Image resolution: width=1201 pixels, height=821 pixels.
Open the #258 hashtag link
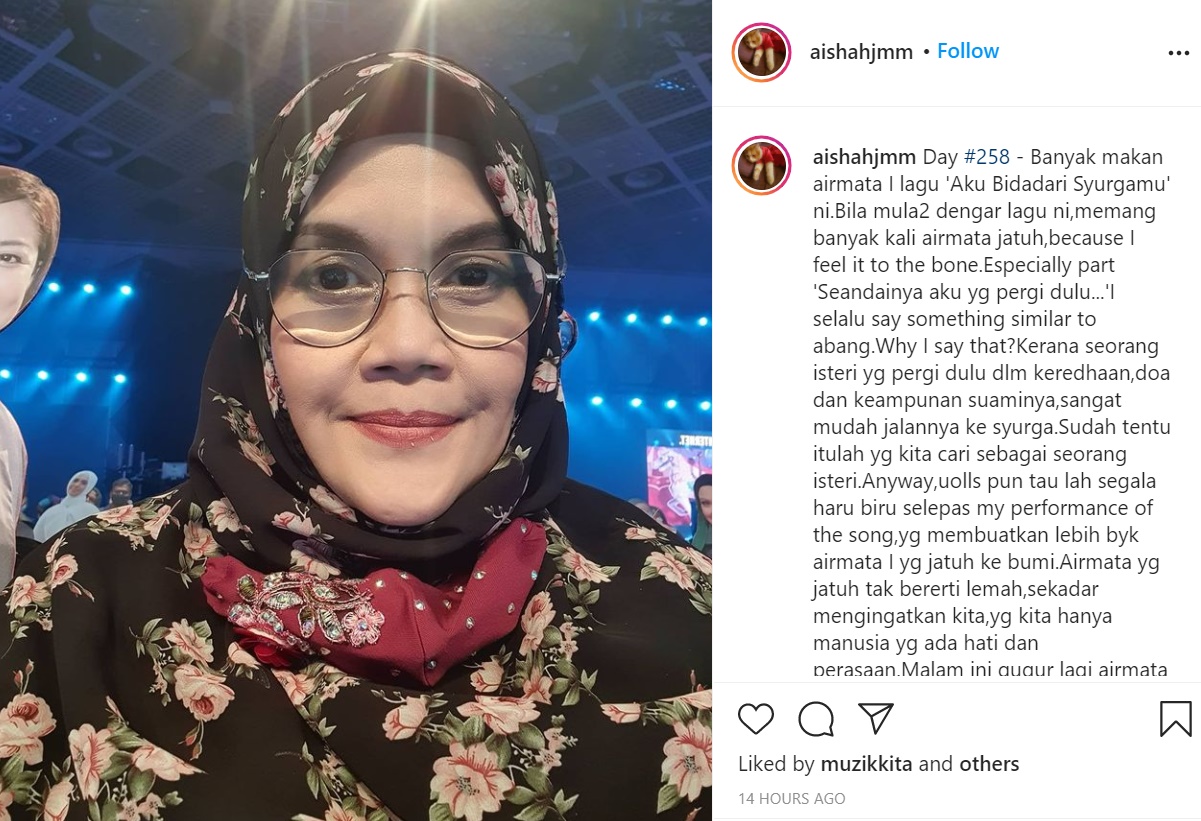pyautogui.click(x=986, y=157)
